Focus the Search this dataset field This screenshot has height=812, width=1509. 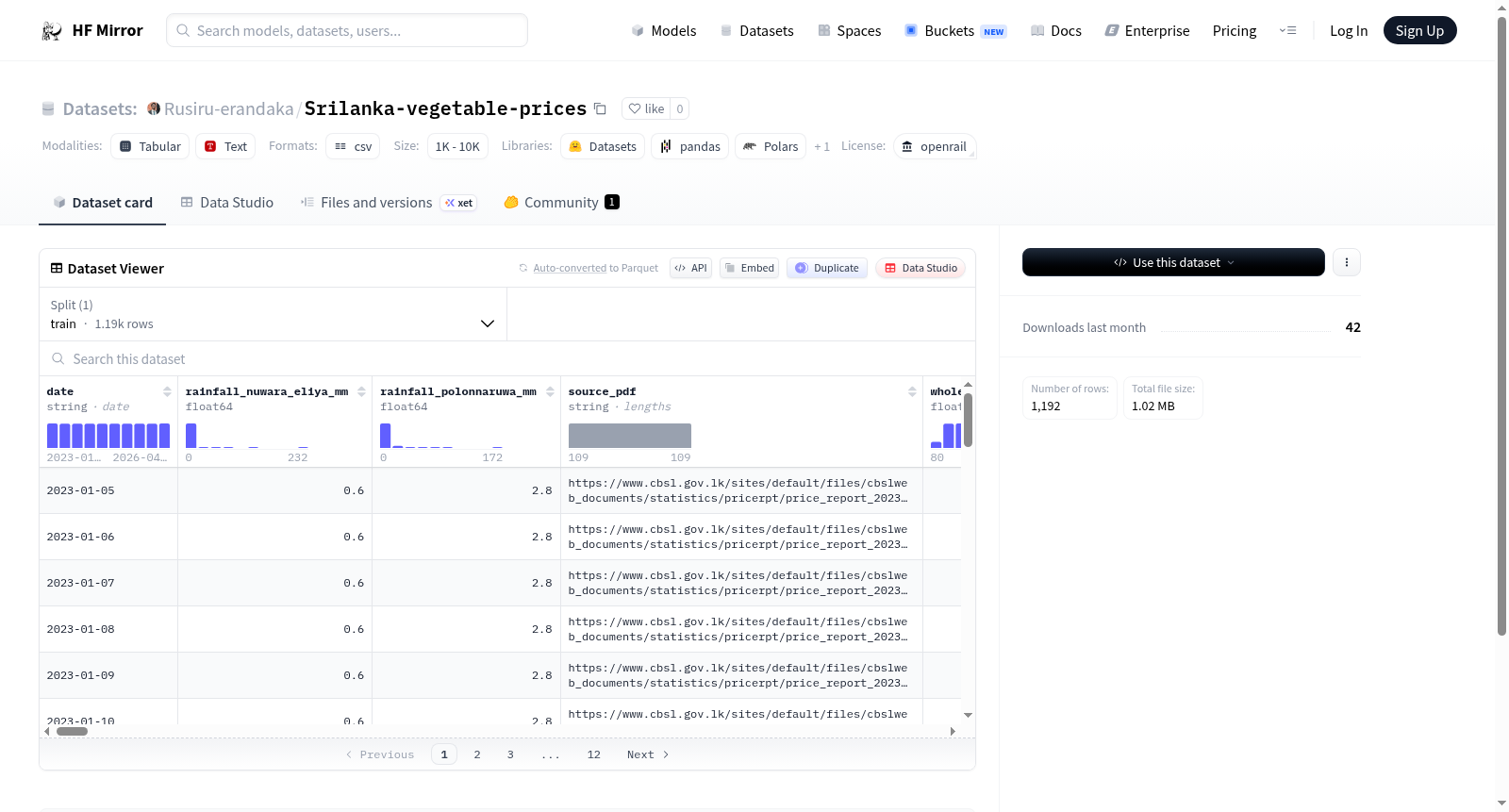[x=507, y=358]
